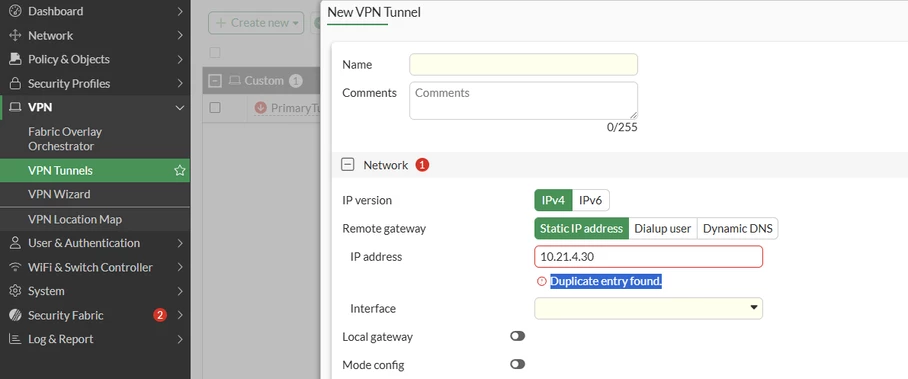Click the red error icon beside Duplicate entry

(541, 282)
